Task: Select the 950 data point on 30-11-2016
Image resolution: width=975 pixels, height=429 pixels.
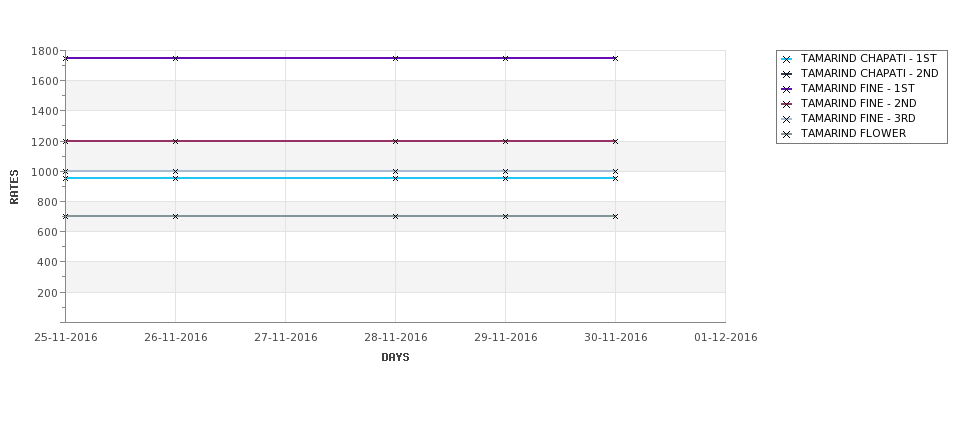Action: coord(615,178)
